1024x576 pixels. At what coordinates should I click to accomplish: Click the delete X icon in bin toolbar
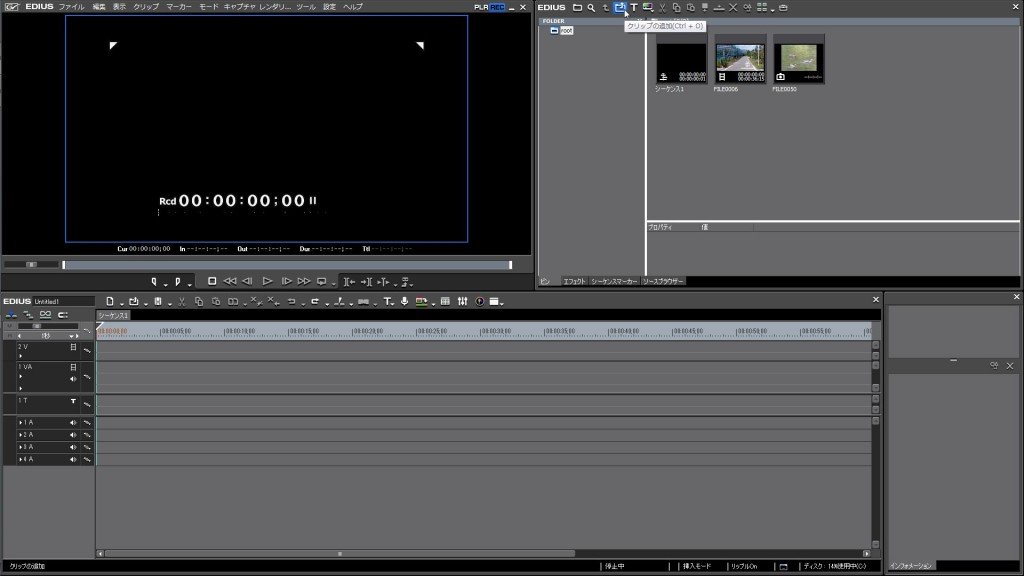tap(733, 8)
